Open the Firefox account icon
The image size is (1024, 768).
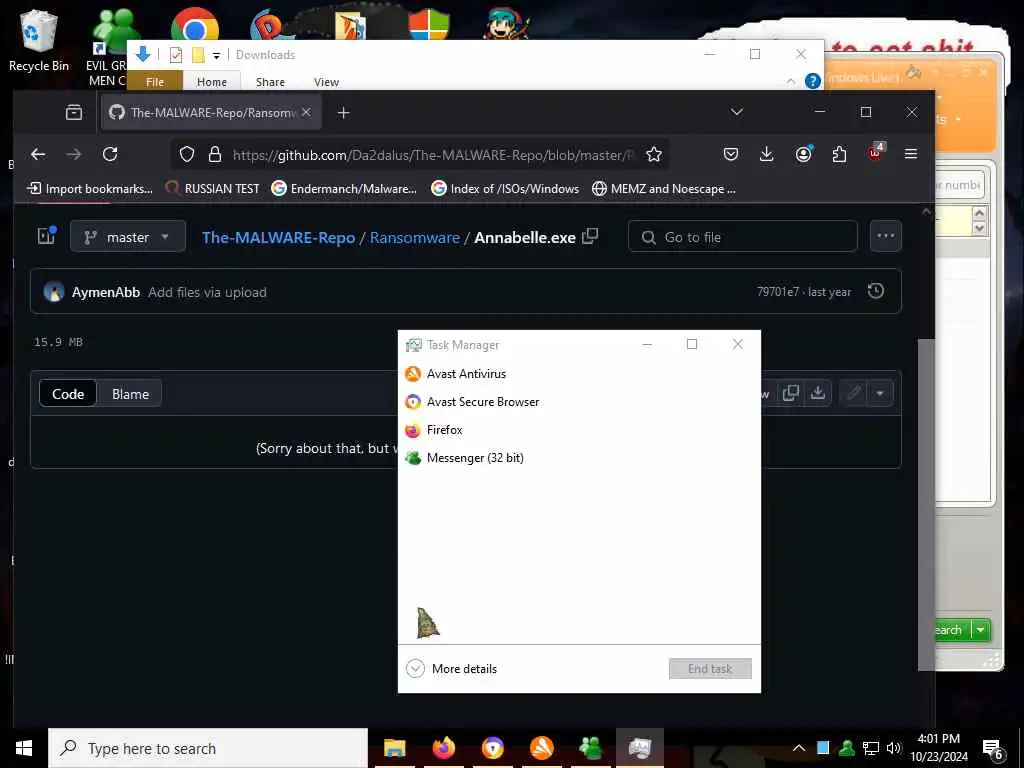click(803, 154)
